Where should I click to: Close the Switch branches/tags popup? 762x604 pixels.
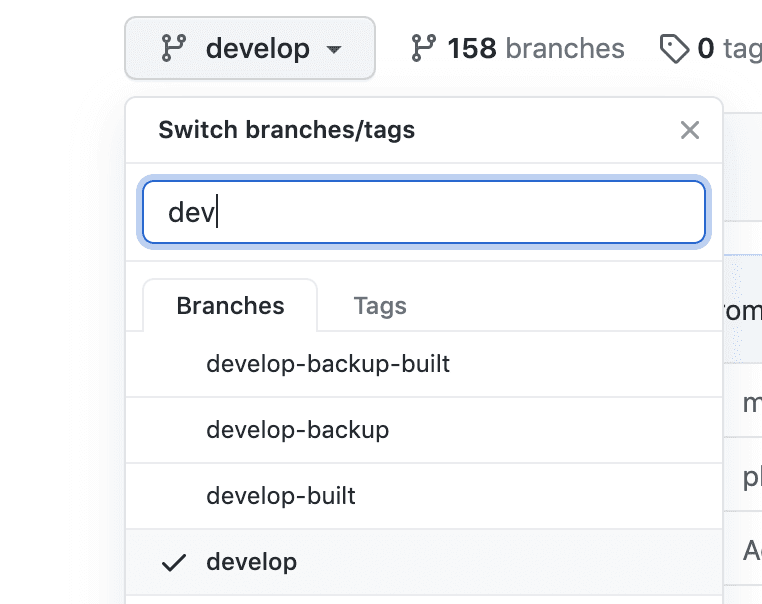click(x=689, y=130)
